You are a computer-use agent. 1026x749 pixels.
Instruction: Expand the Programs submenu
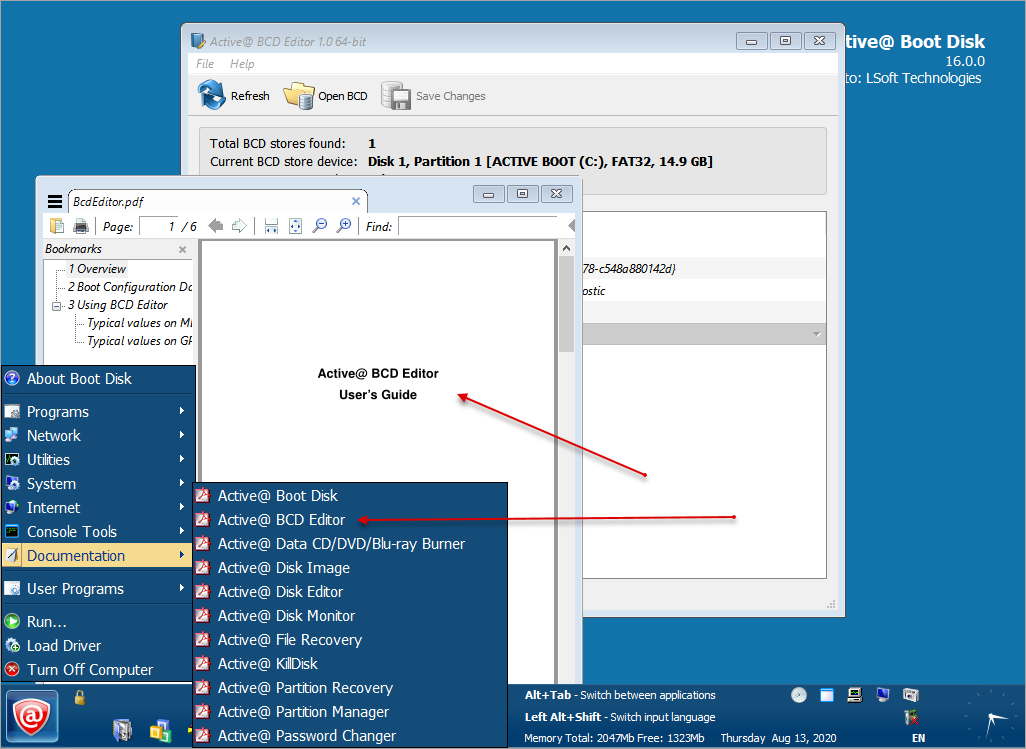(99, 411)
